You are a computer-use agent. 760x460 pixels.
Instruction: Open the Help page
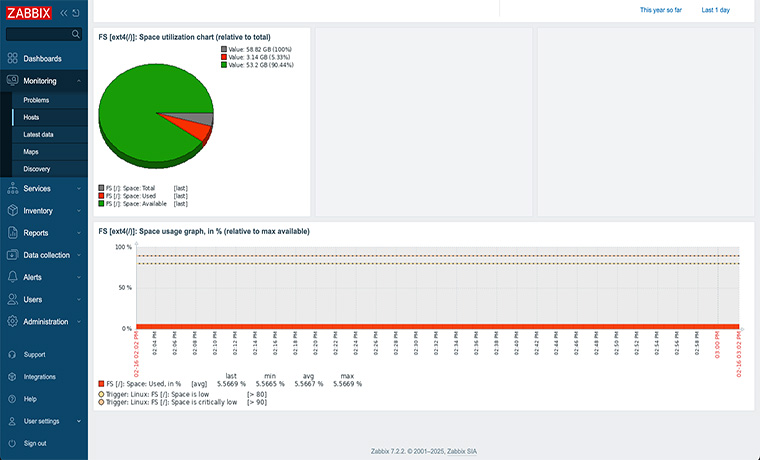(30, 399)
